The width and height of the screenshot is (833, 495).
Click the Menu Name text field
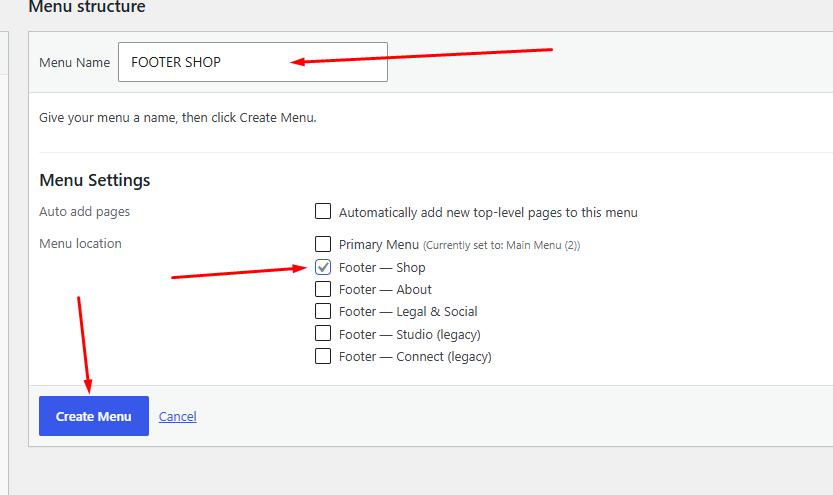click(x=253, y=62)
